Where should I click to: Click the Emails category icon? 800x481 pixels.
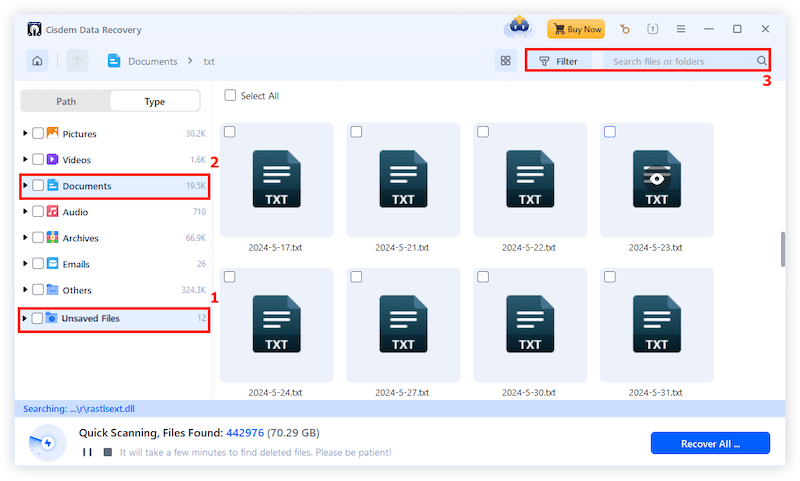(53, 263)
